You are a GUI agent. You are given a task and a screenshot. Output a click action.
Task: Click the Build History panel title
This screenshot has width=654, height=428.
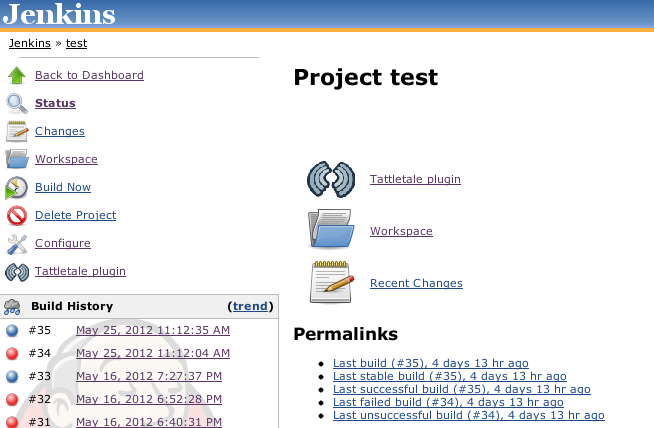click(x=72, y=306)
